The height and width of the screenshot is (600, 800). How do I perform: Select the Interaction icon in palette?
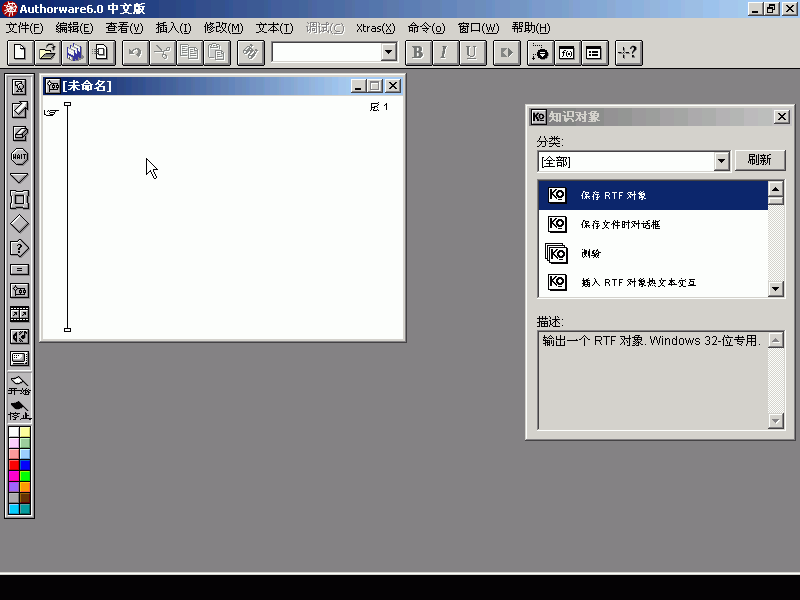click(x=19, y=248)
